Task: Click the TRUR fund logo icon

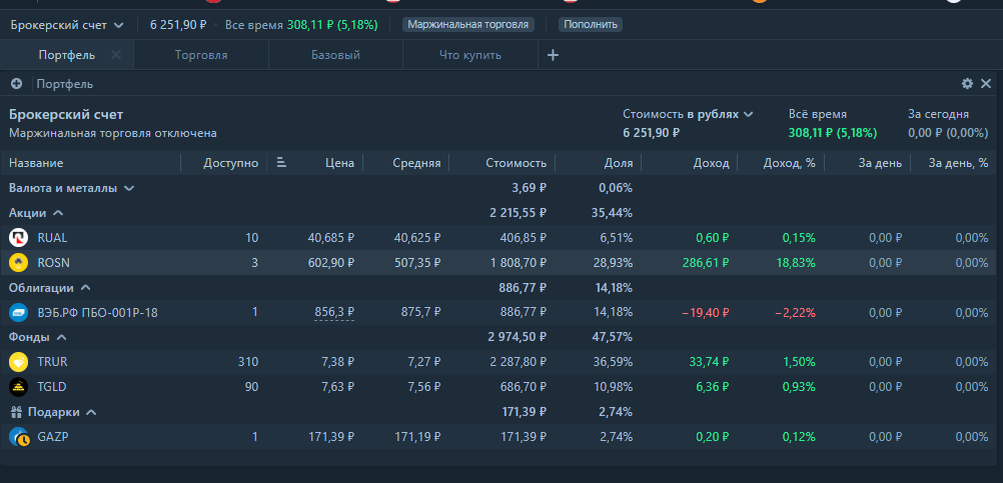Action: [19, 362]
